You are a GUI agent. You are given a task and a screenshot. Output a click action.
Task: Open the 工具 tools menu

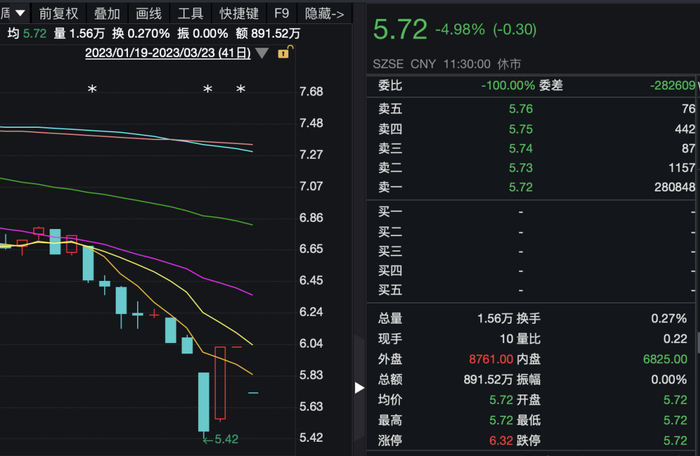click(190, 14)
